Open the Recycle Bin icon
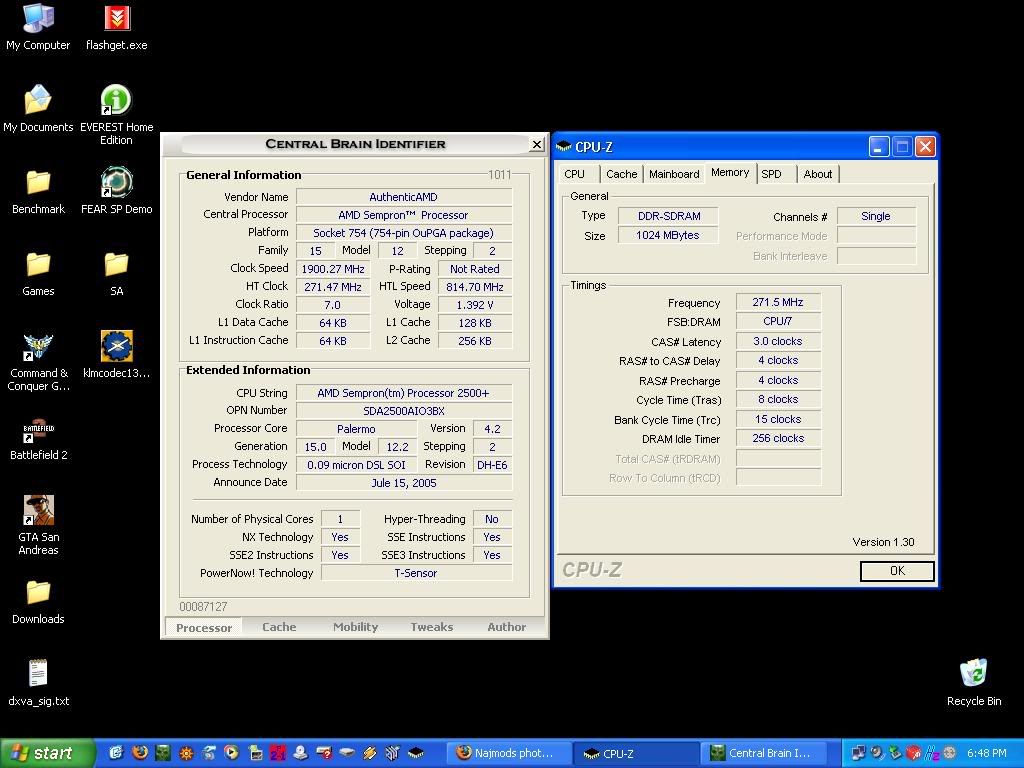Viewport: 1024px width, 768px height. tap(973, 674)
